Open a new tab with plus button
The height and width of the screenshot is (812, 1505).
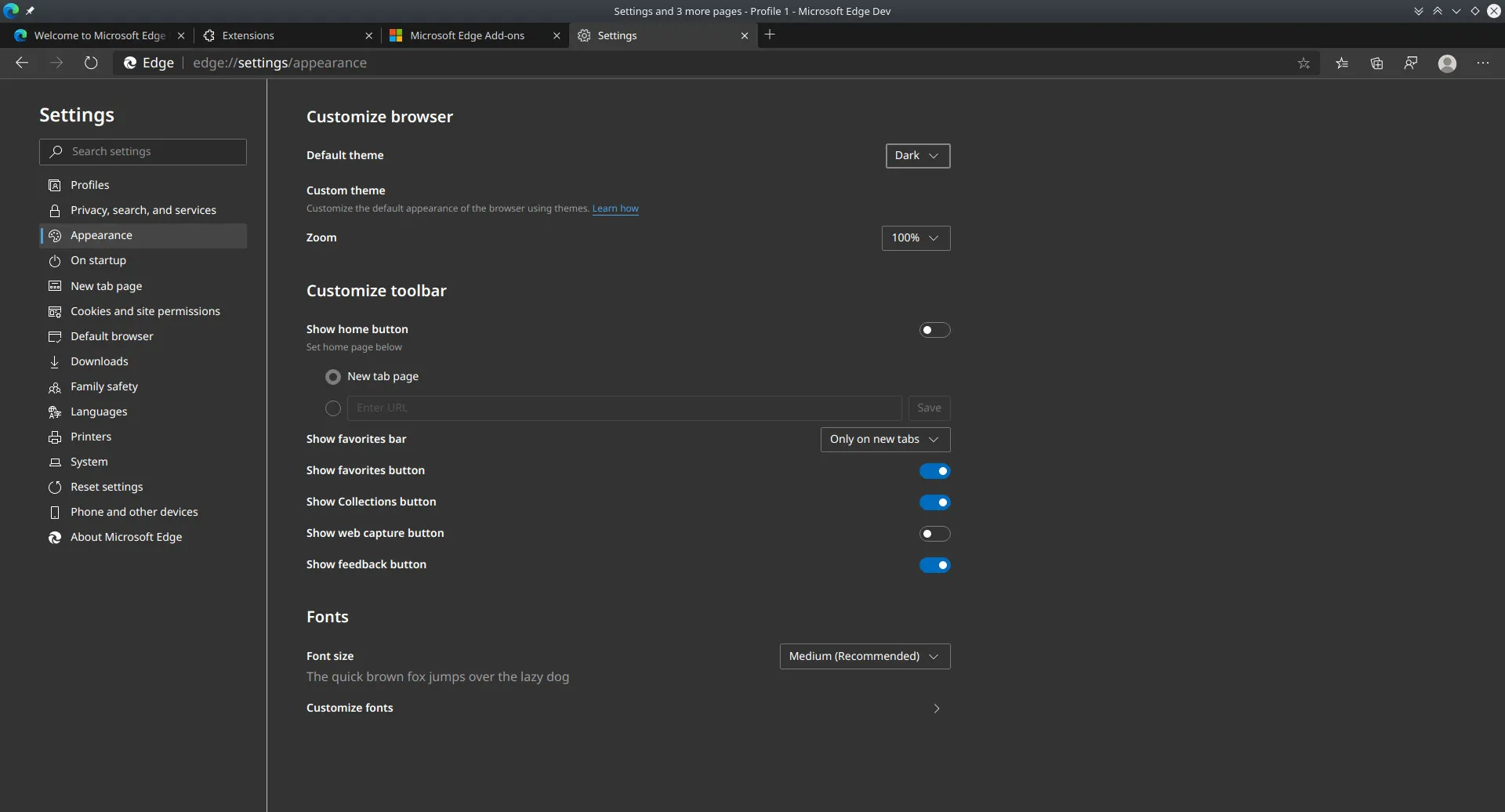point(770,34)
